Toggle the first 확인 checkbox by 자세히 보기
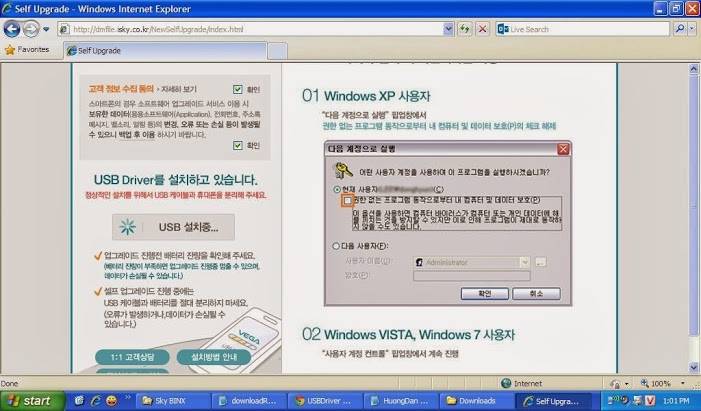This screenshot has height=411, width=701. (237, 89)
